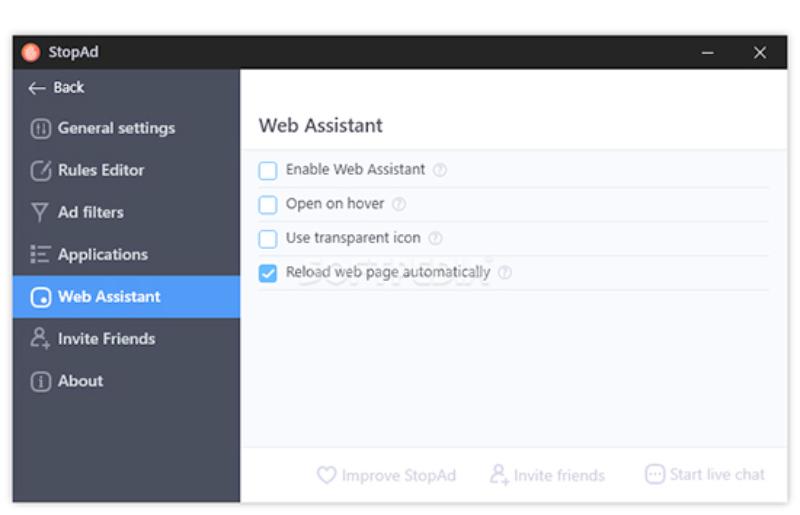The width and height of the screenshot is (800, 515).
Task: Click the Rules Editor pencil icon
Action: pos(41,171)
